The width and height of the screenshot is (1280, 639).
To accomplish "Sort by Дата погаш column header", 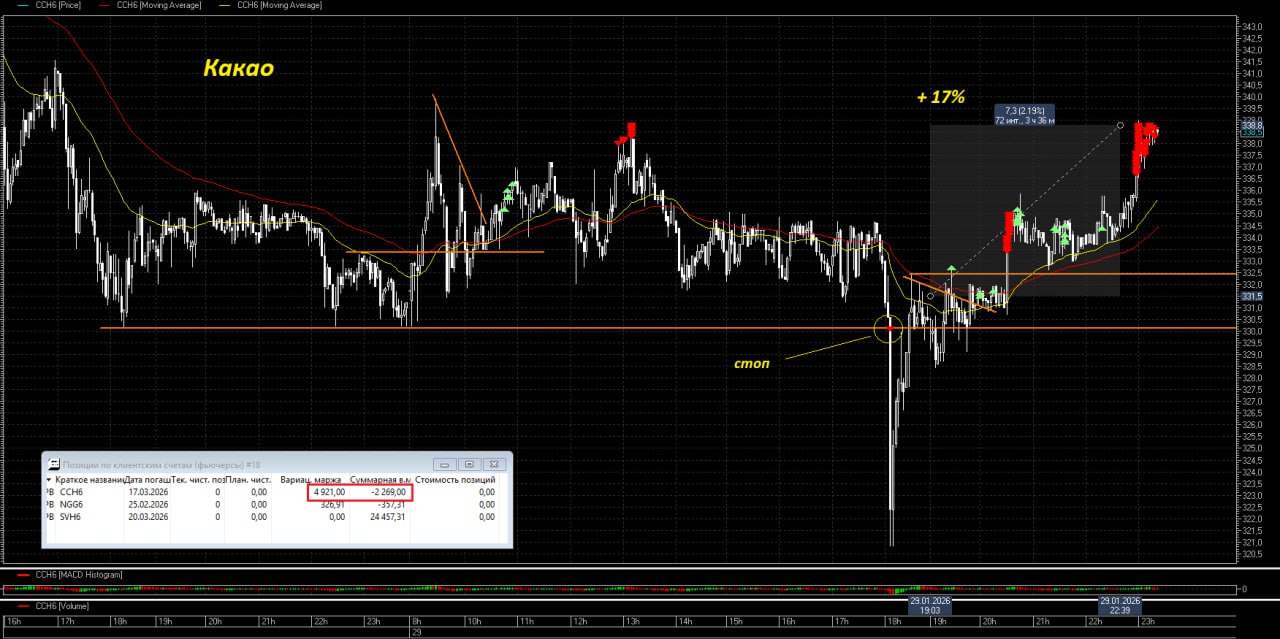I will coord(149,480).
